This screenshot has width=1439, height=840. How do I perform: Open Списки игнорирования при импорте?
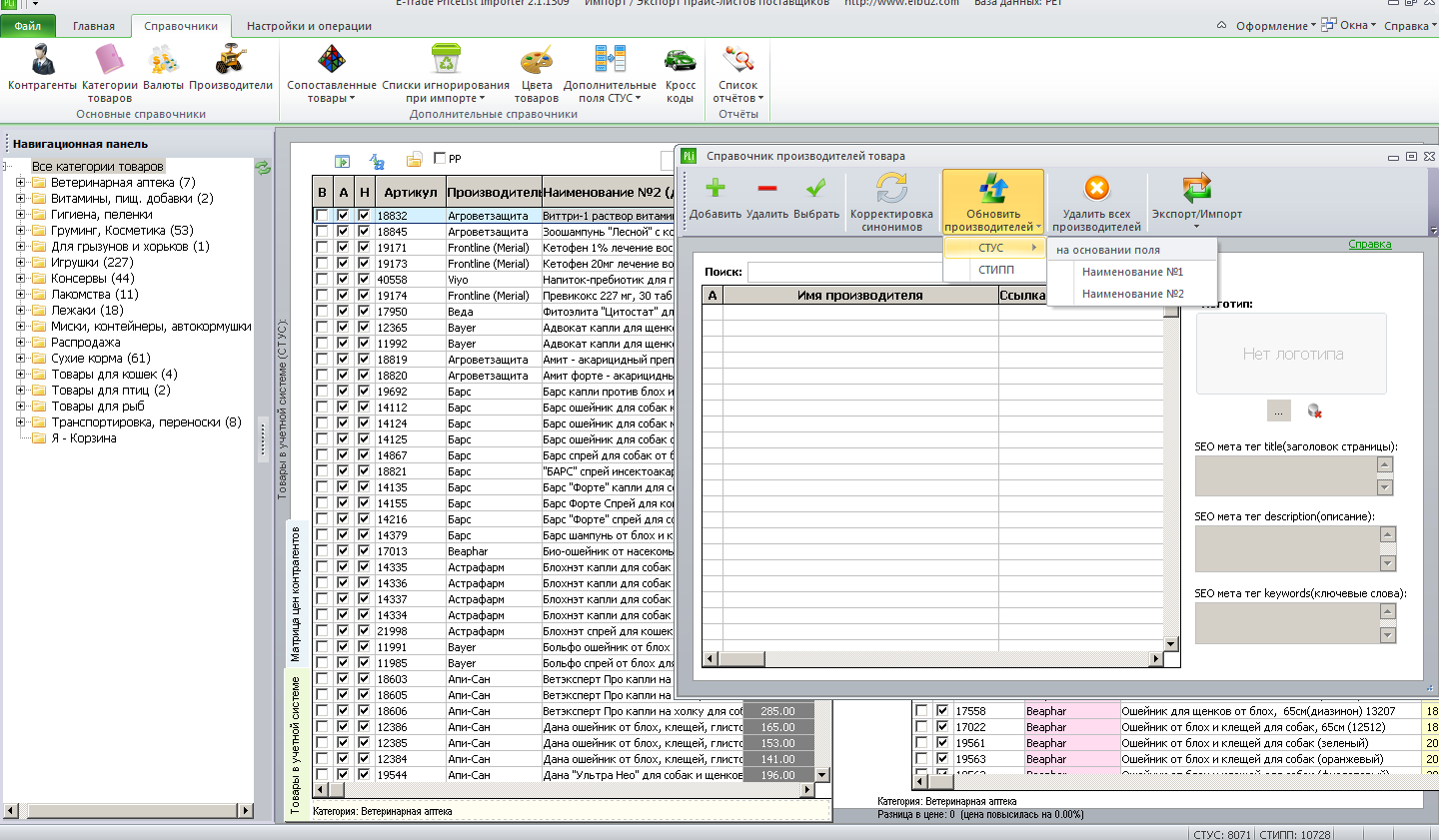(446, 72)
